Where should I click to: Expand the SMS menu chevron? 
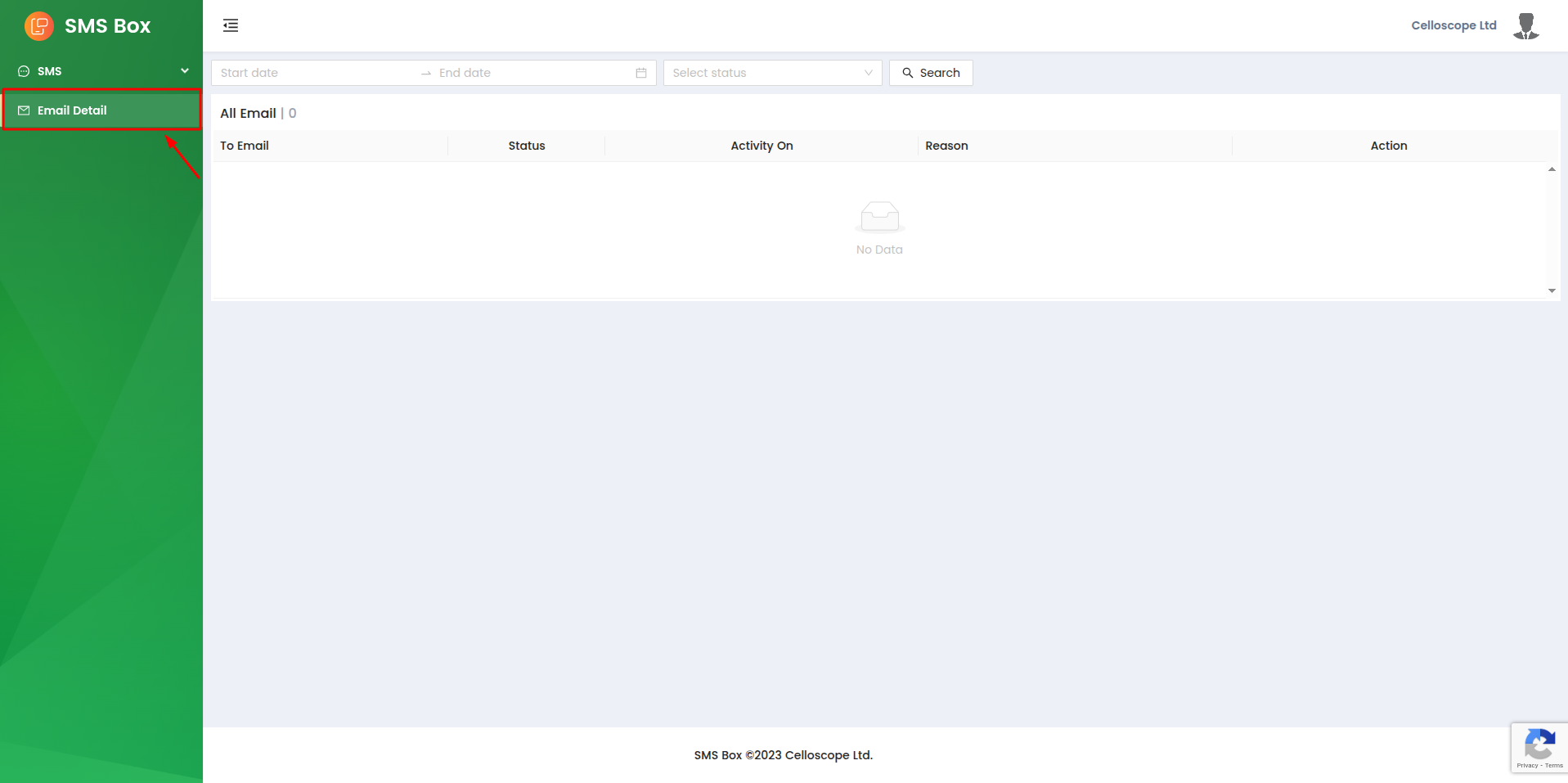pos(185,71)
